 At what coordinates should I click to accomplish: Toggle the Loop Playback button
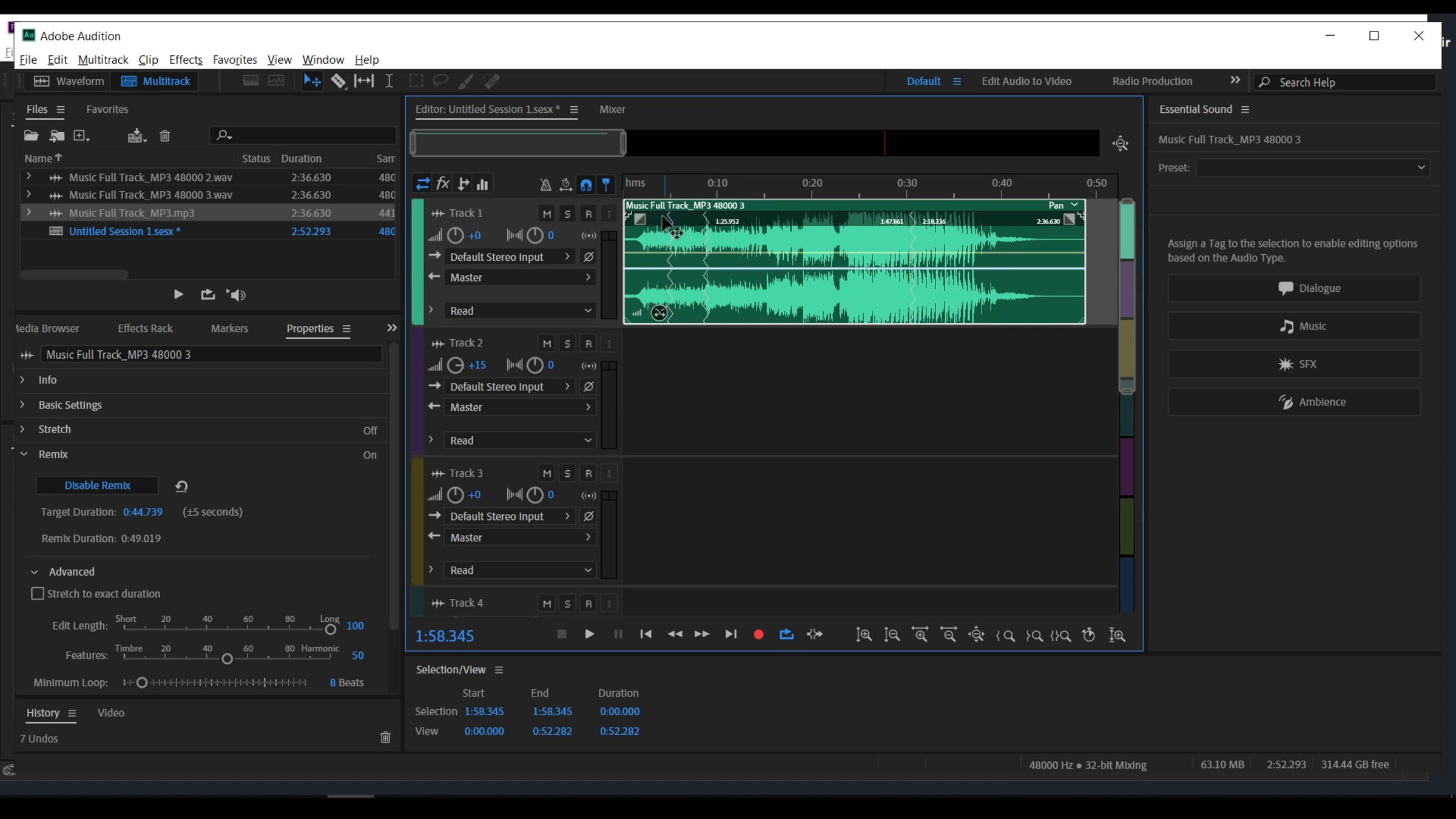pyautogui.click(x=786, y=635)
